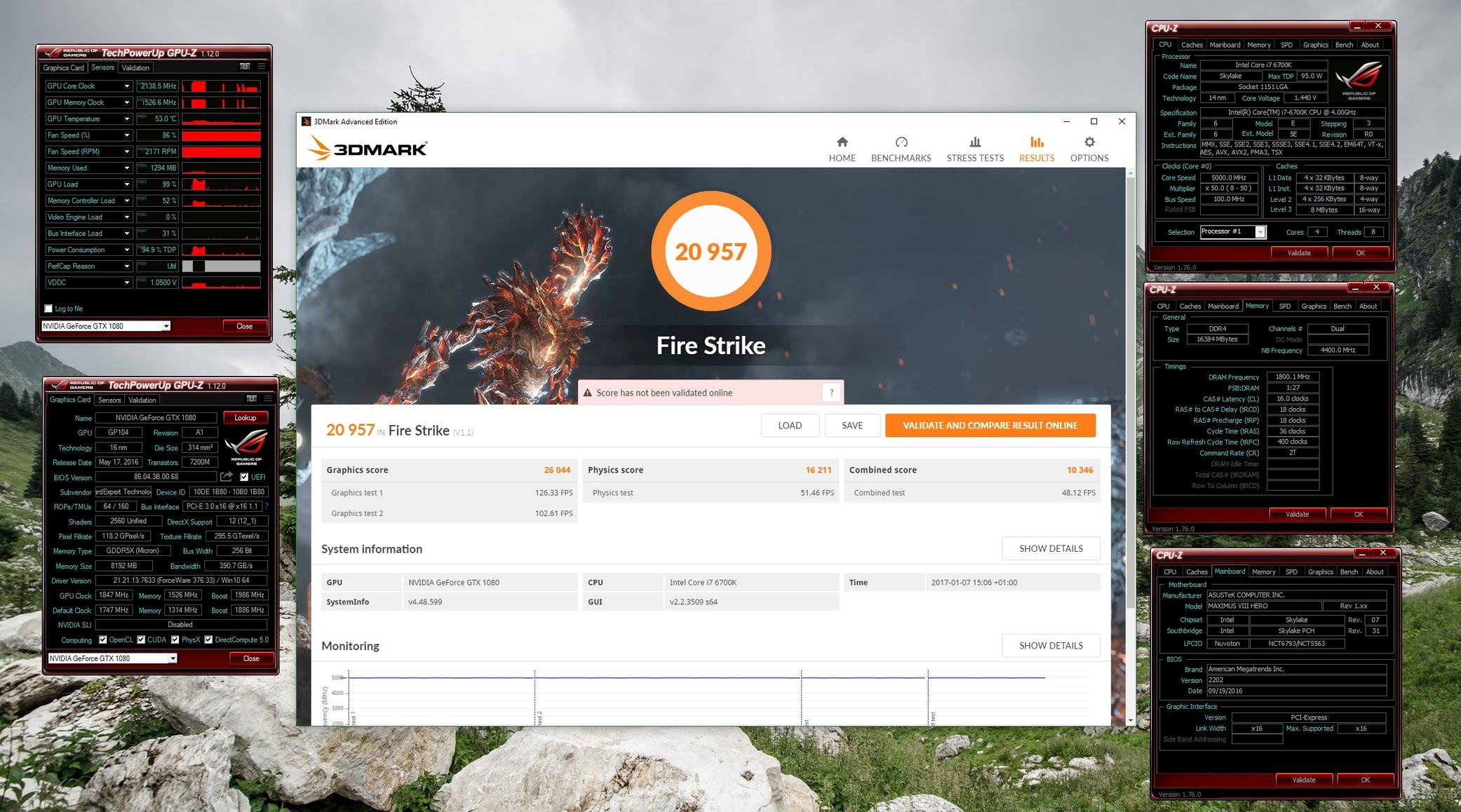Toggle the UEFI checkbox in GPU-Z
Image resolution: width=1461 pixels, height=812 pixels.
pyautogui.click(x=244, y=478)
